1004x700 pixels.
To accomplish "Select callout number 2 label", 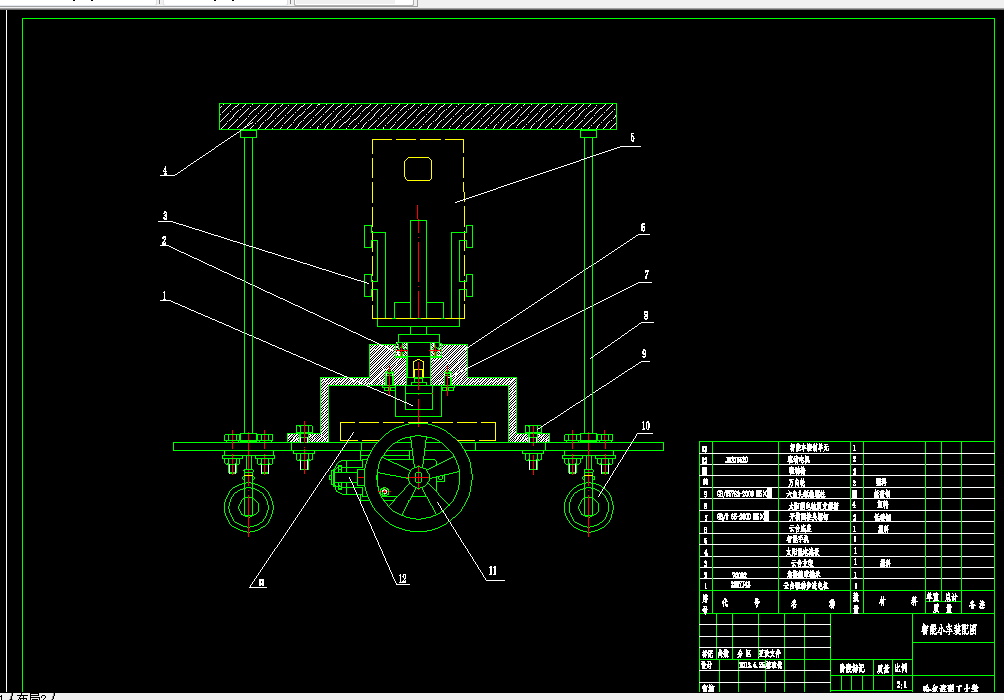I will [164, 241].
